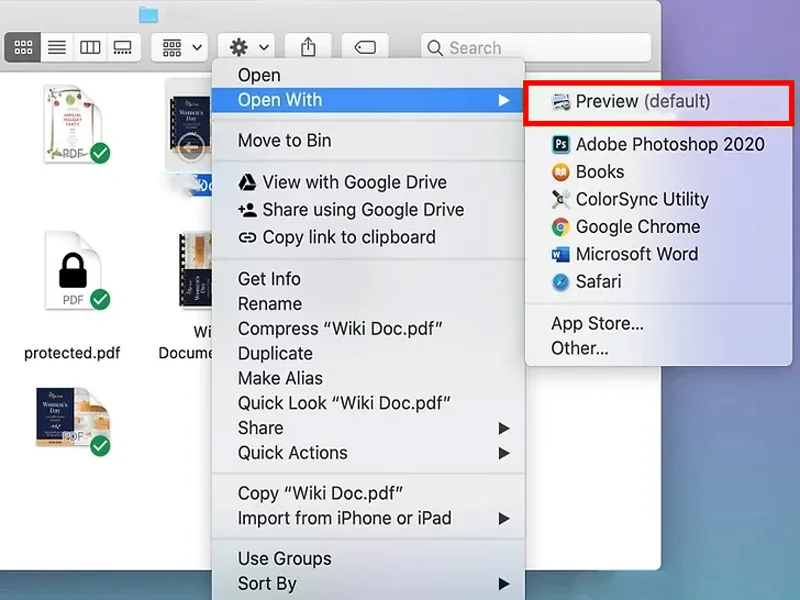Open with Microsoft Word
This screenshot has height=600, width=800.
[659, 254]
